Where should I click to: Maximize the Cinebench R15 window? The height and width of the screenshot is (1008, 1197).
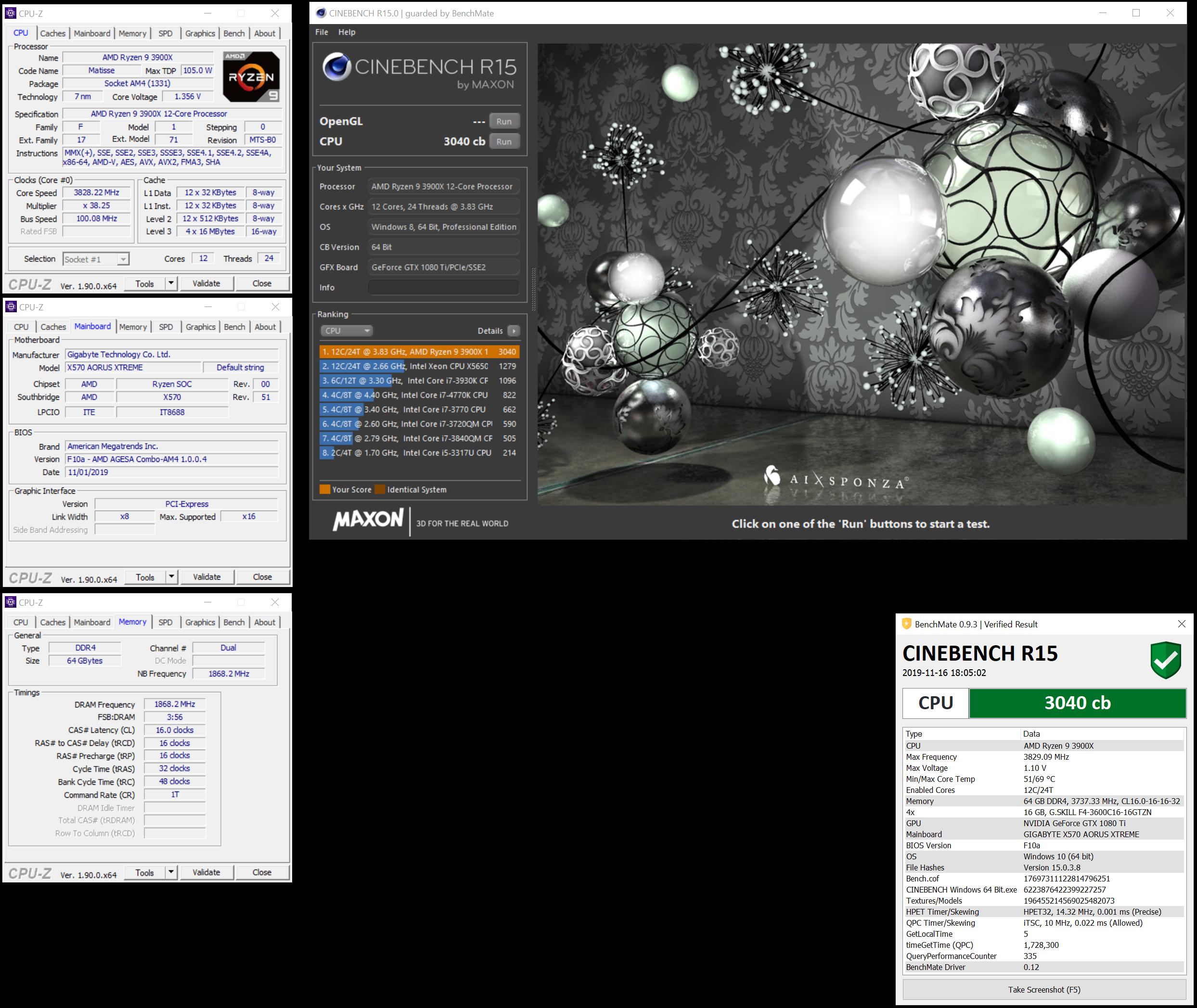tap(1136, 13)
